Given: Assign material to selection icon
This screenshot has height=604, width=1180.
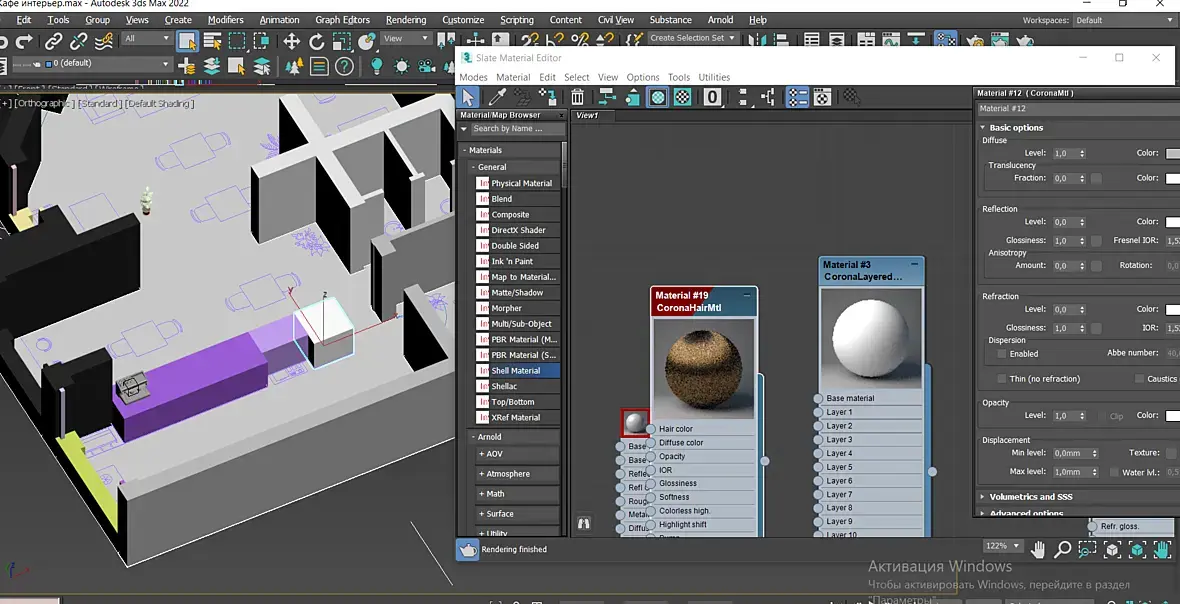Looking at the screenshot, I should pyautogui.click(x=548, y=97).
